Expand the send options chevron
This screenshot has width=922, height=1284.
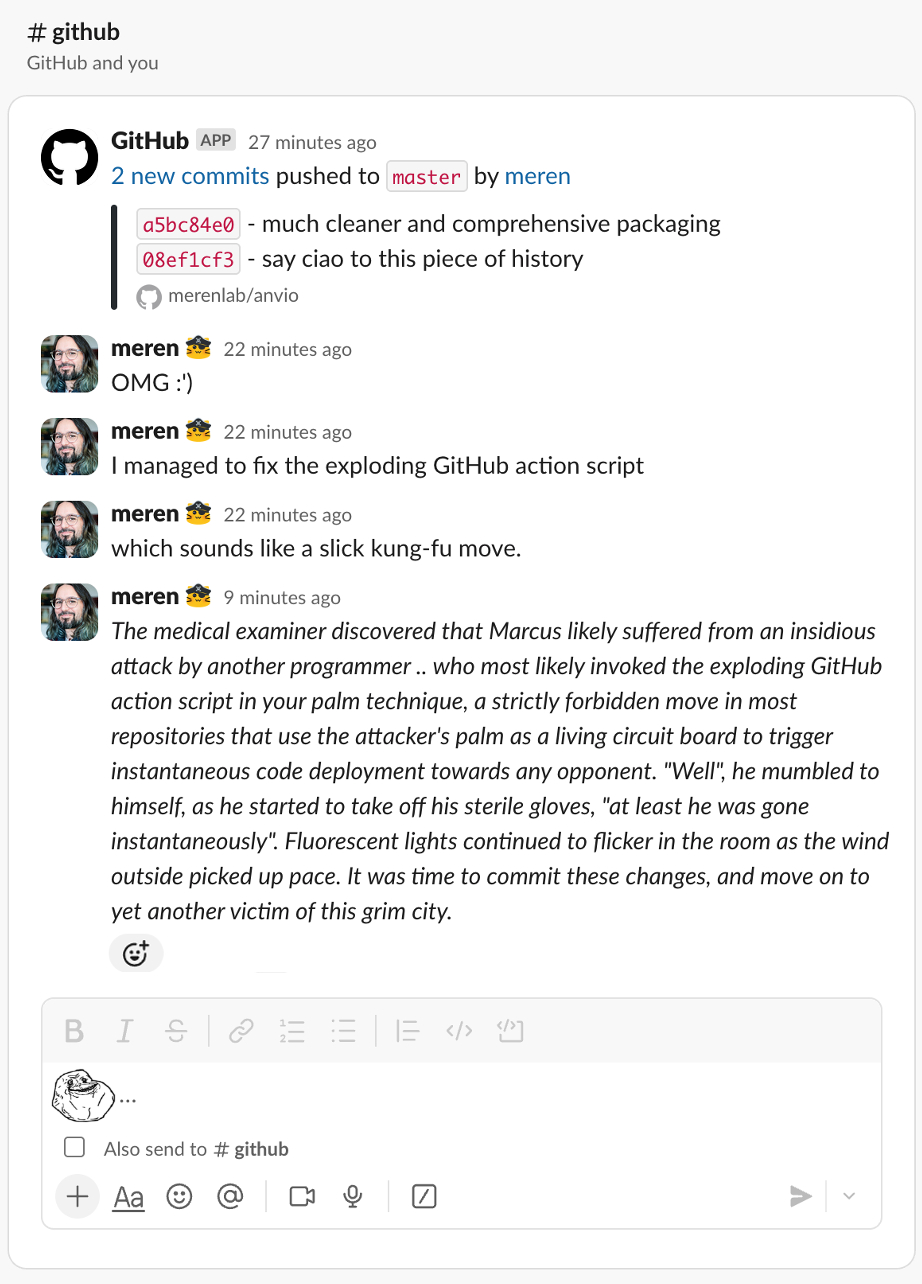[x=849, y=1196]
